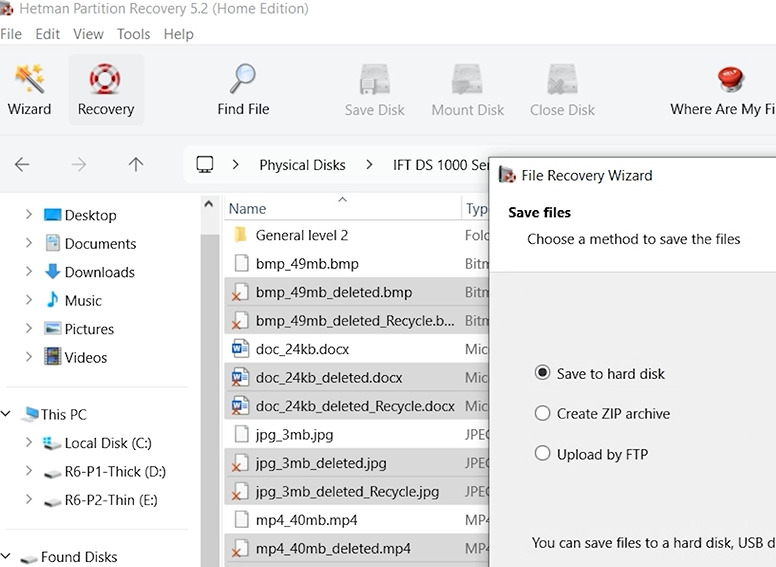776x567 pixels.
Task: Click the R6-P1-Thick (D:) drive icon
Action: click(52, 473)
